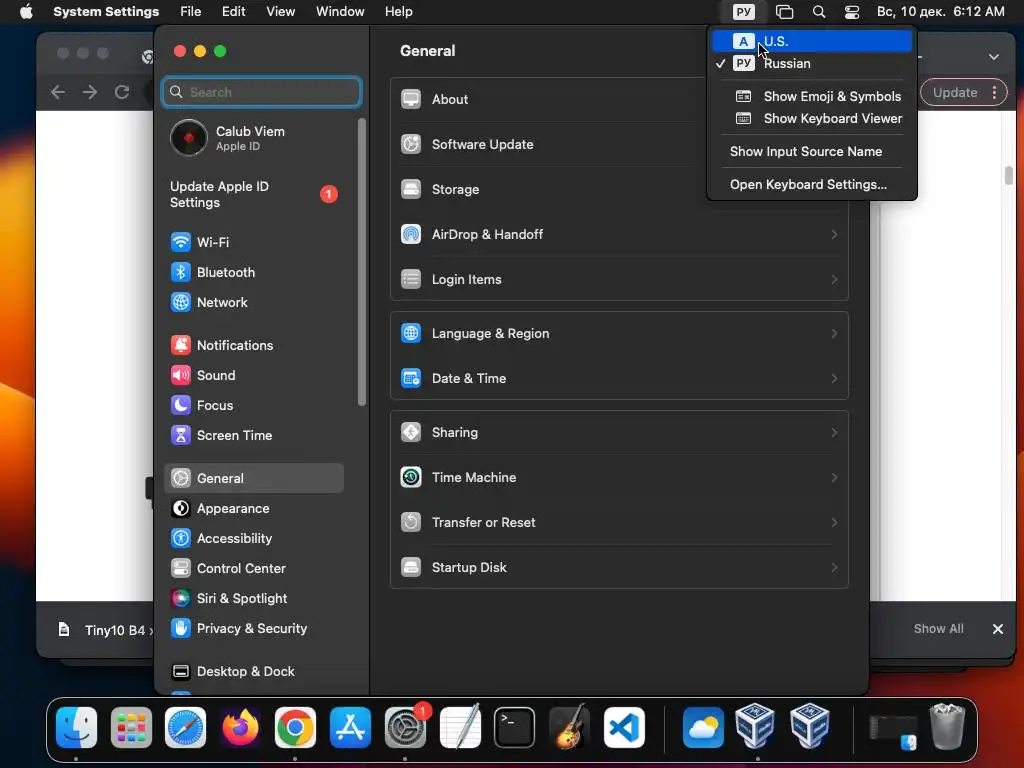1024x768 pixels.
Task: Switch input source to U.S.
Action: click(x=812, y=41)
